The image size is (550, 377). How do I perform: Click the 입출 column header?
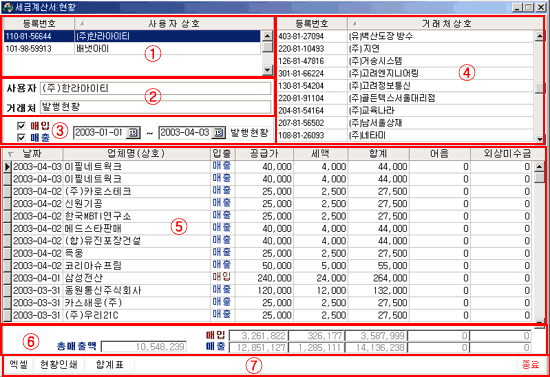click(222, 154)
